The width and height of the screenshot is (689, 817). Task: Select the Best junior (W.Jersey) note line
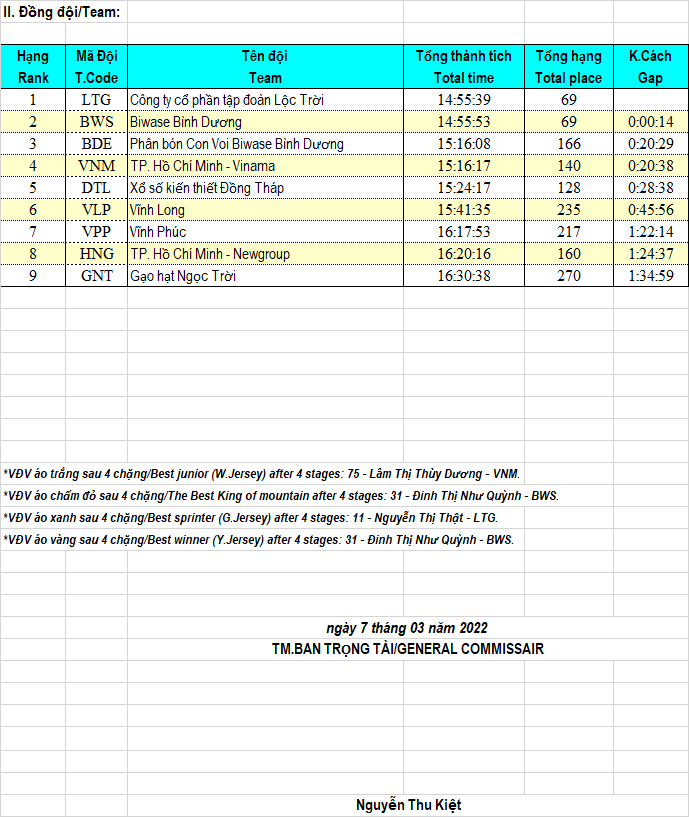pyautogui.click(x=262, y=474)
